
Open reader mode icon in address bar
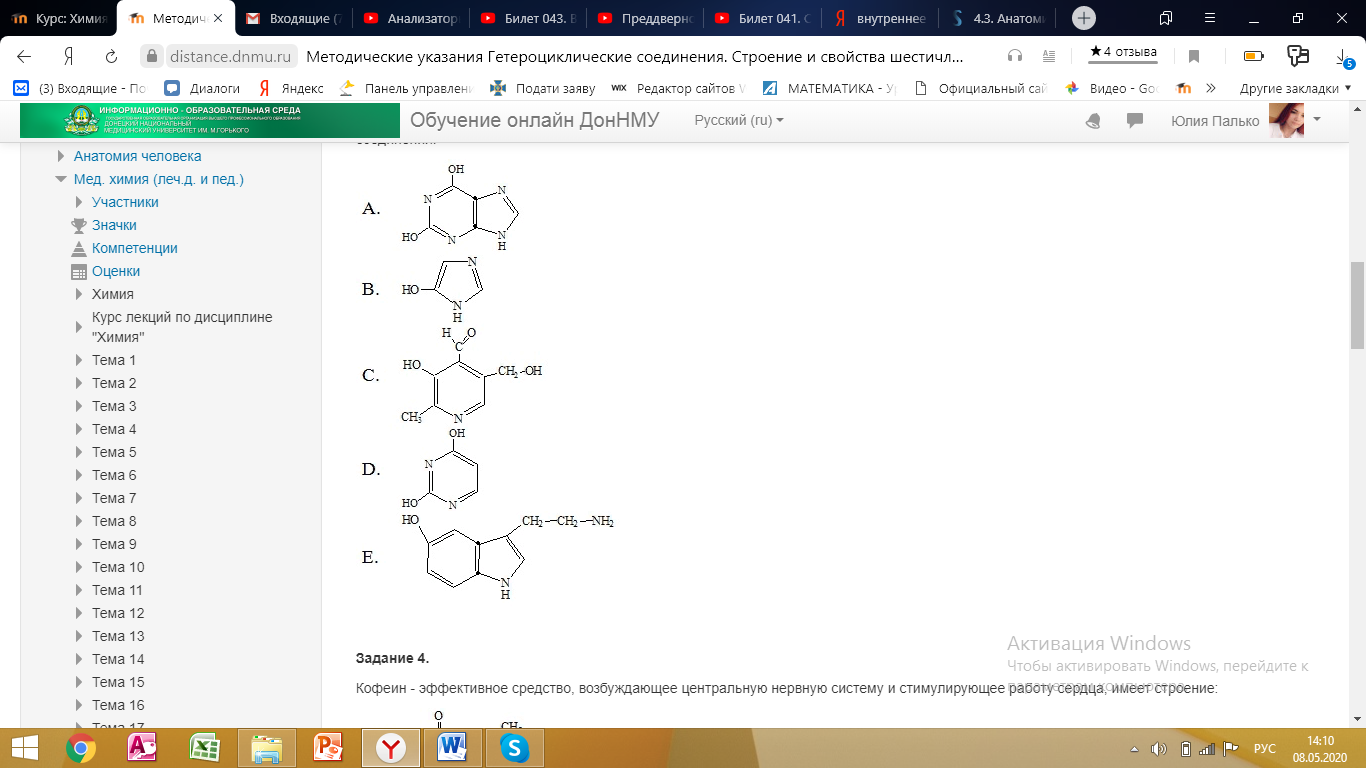pos(1048,56)
